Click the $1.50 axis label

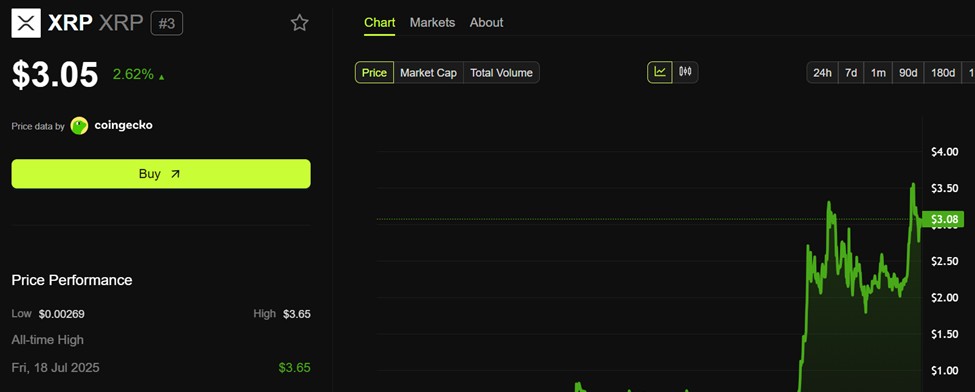(x=944, y=335)
